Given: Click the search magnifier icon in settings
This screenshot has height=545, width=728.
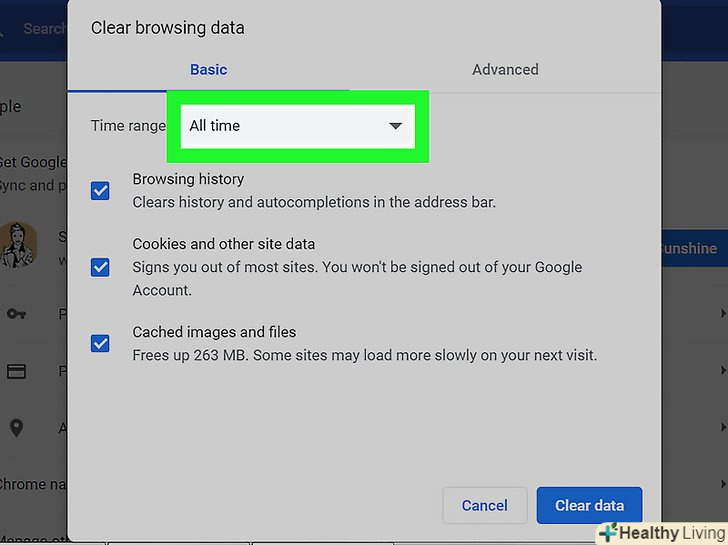Looking at the screenshot, I should pos(3,29).
